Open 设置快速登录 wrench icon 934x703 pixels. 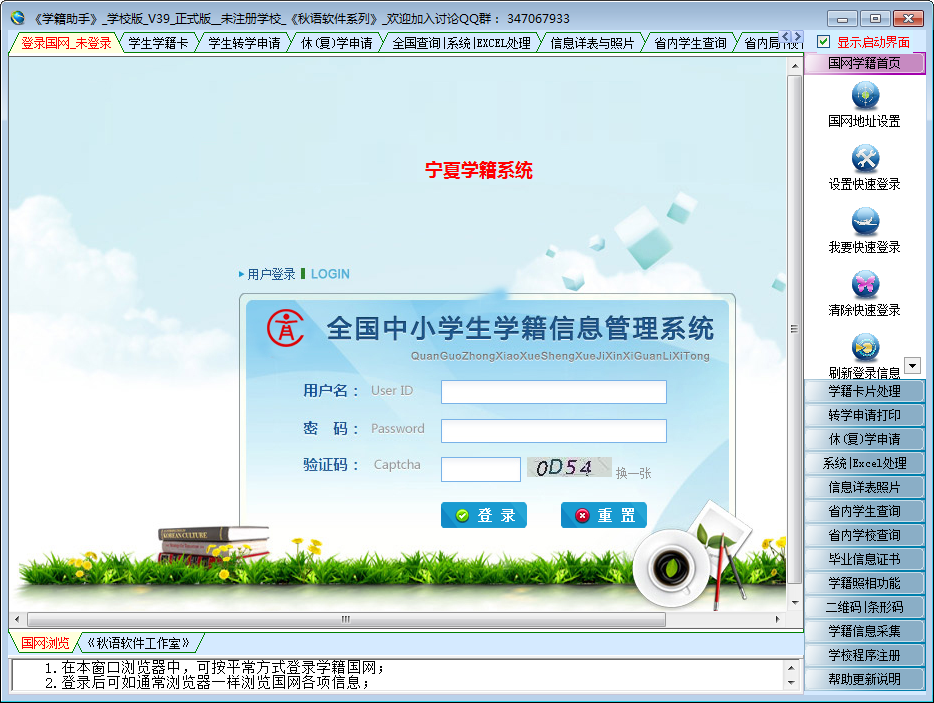click(x=865, y=159)
